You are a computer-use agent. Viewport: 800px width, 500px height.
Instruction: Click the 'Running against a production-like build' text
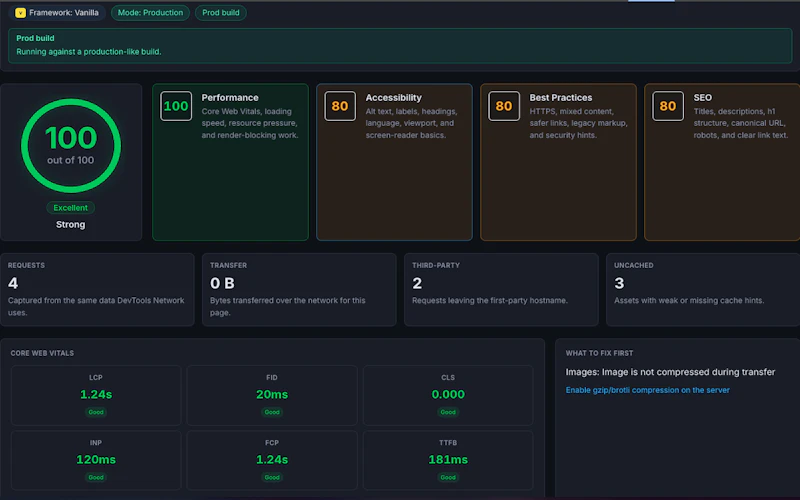pyautogui.click(x=89, y=52)
